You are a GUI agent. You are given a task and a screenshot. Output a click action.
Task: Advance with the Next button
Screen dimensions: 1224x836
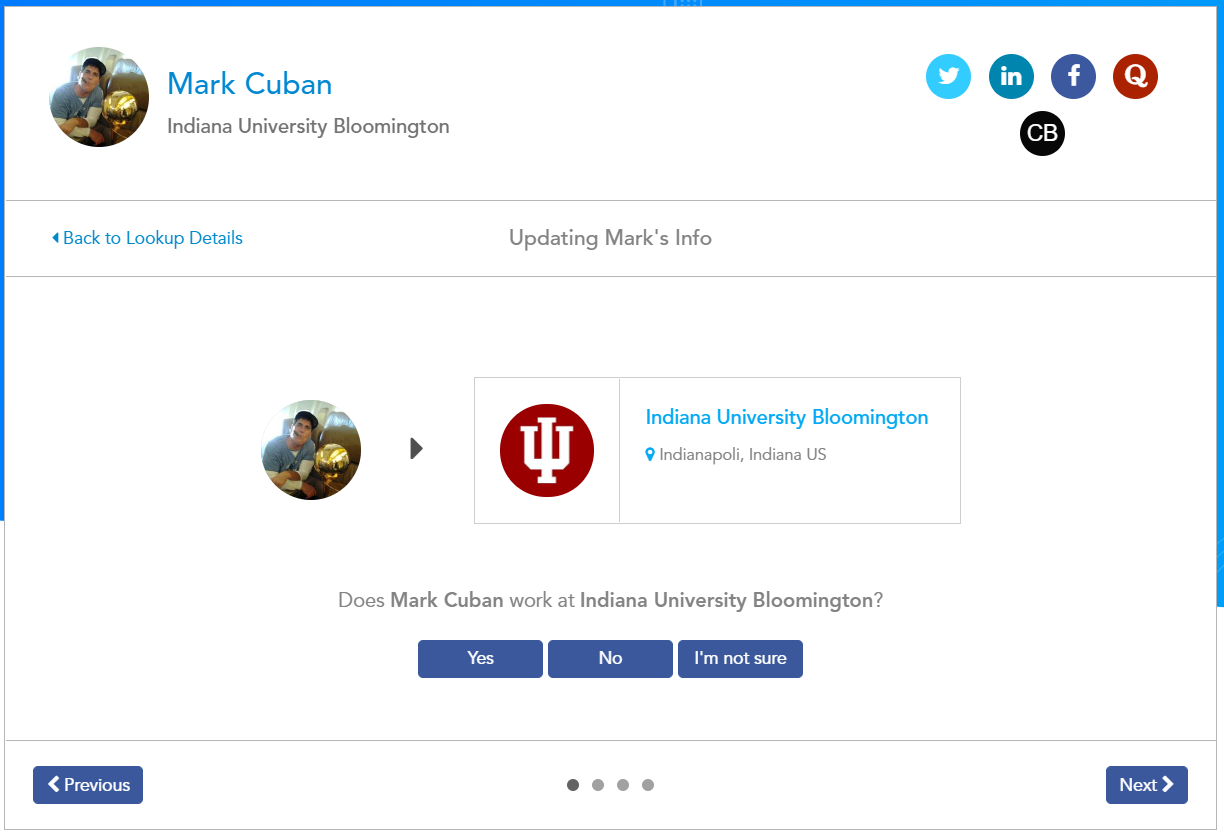[1147, 785]
